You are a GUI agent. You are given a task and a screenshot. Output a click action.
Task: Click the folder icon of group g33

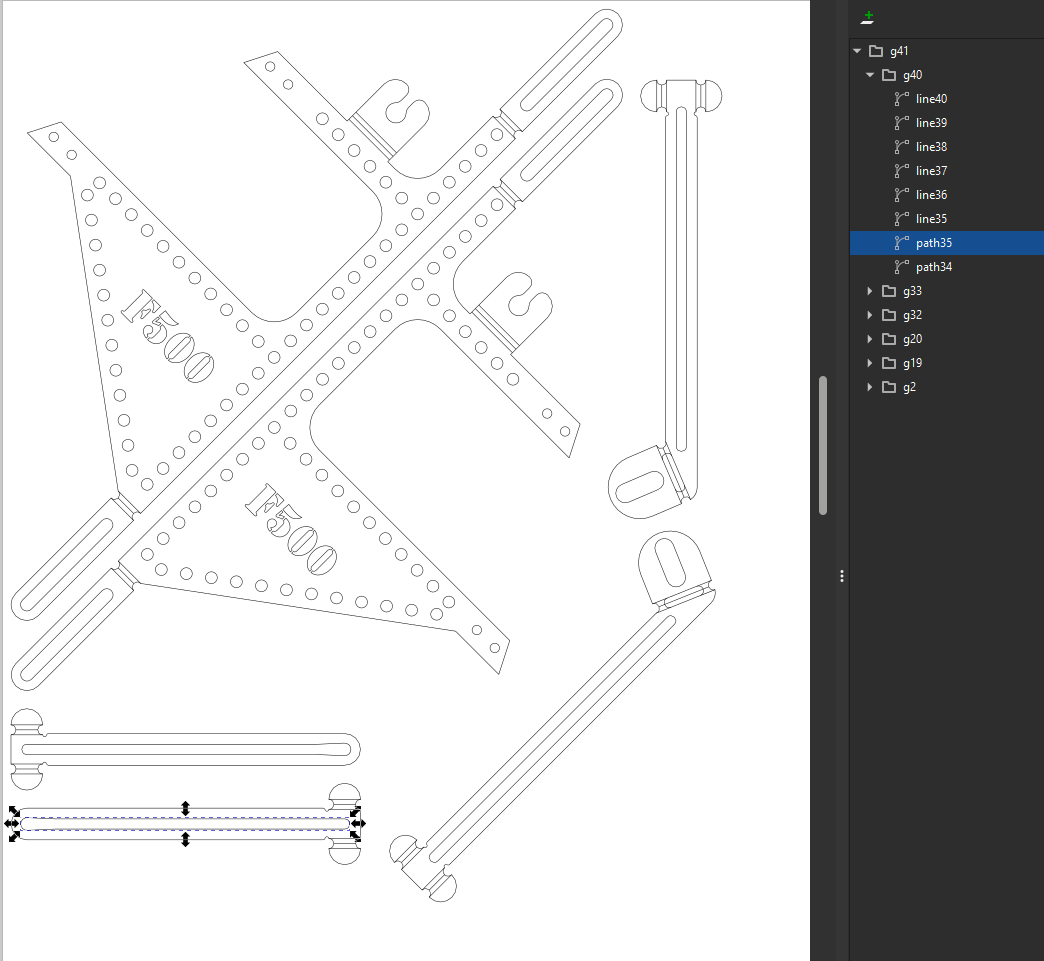[x=889, y=291]
